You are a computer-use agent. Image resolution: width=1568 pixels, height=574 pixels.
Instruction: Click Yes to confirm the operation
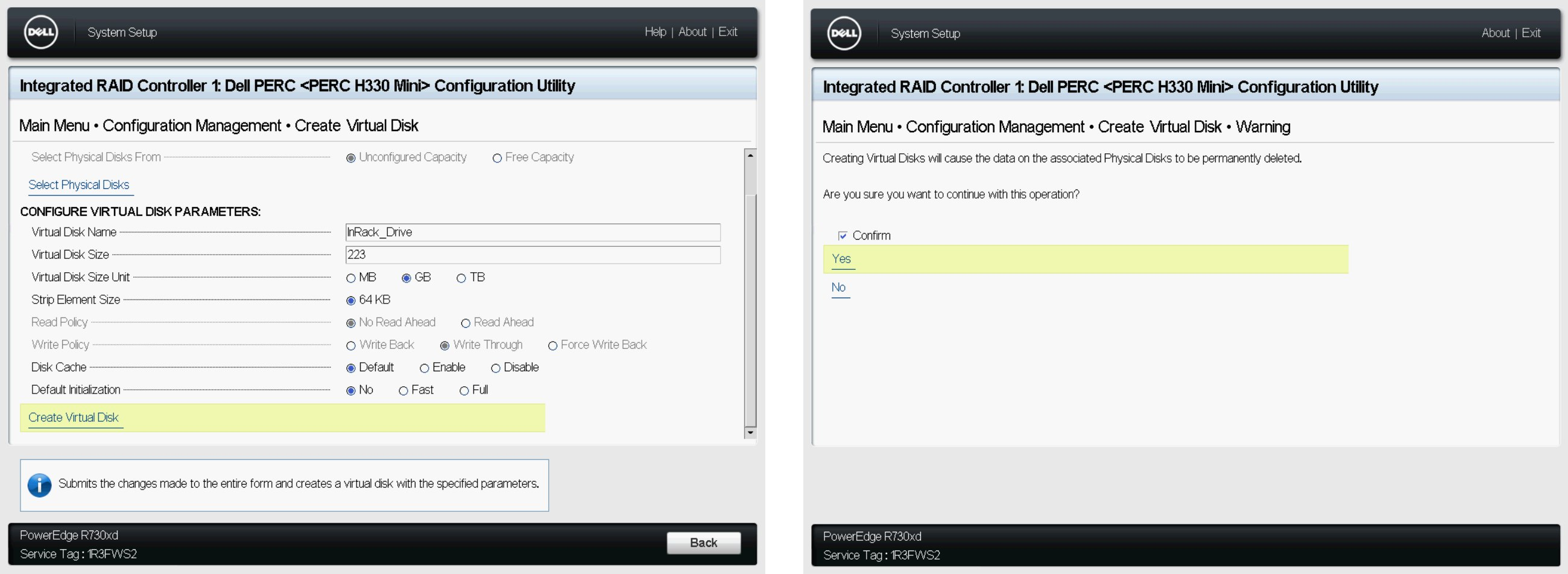[x=841, y=259]
